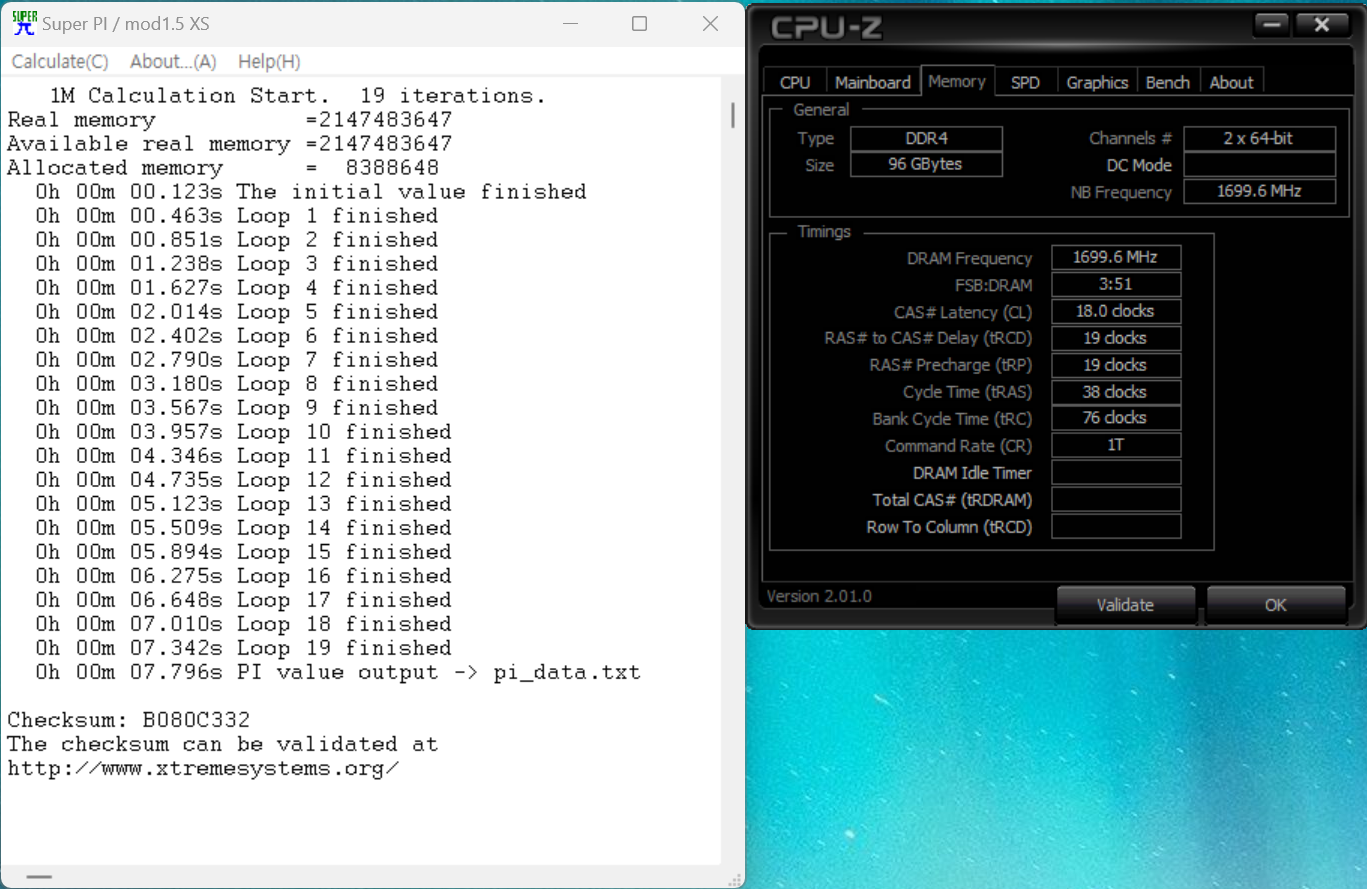
Task: Click the 'Loop 1 finished' line
Action: 237,216
